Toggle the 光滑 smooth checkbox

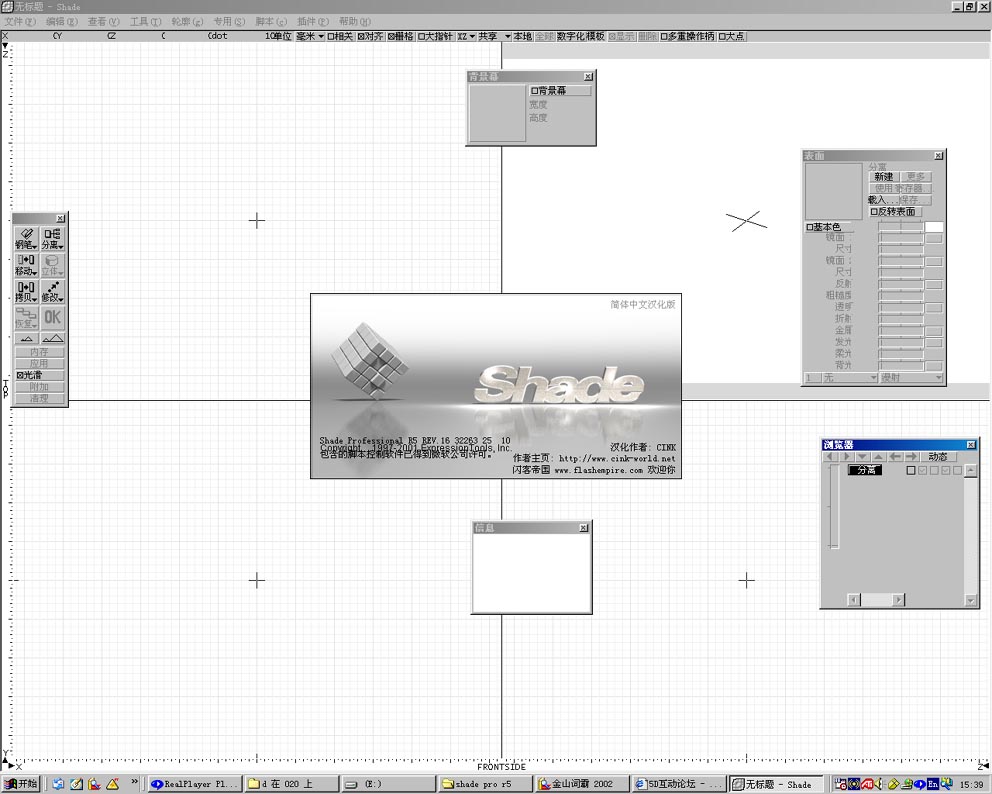click(39, 375)
